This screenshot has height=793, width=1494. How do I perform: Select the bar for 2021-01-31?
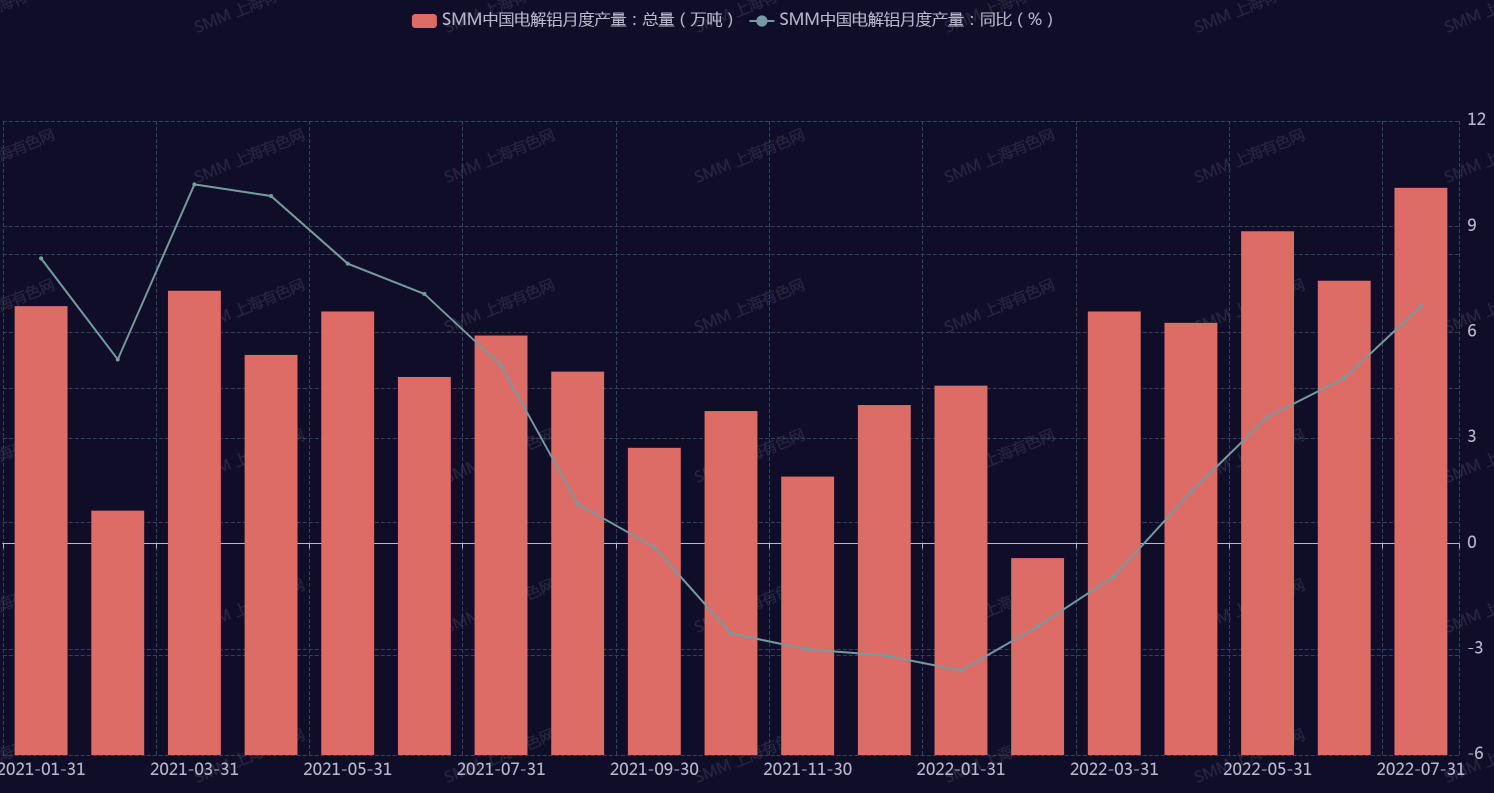(41, 530)
